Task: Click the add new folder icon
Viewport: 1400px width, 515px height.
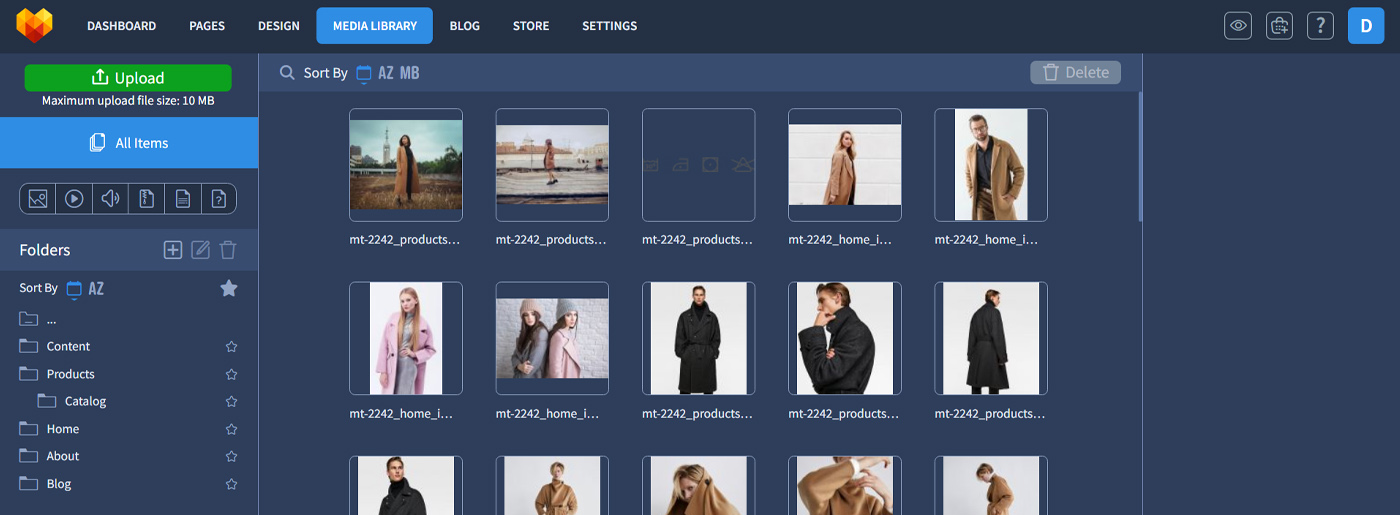Action: [x=173, y=250]
